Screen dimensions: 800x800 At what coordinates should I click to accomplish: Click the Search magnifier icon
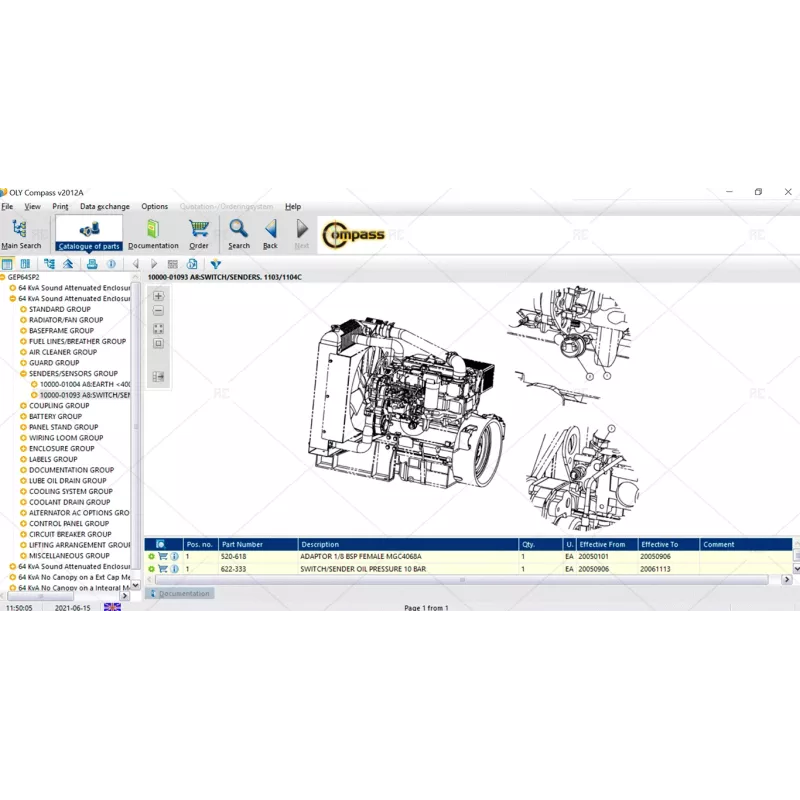tap(239, 234)
